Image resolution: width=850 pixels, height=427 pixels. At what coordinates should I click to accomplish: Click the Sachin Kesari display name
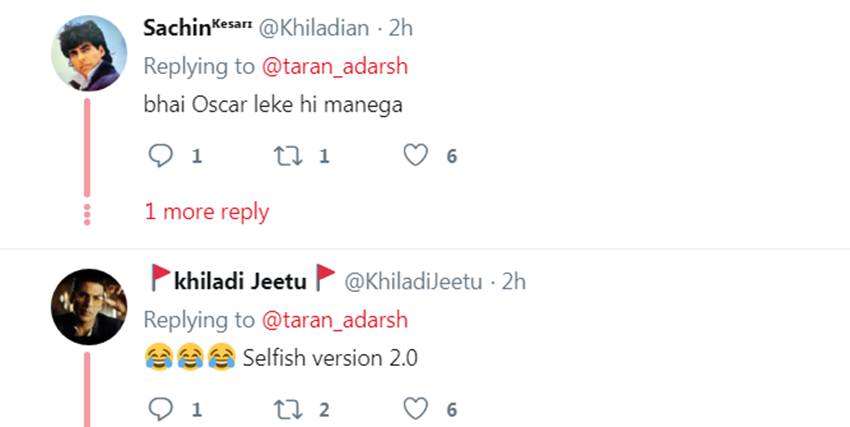pyautogui.click(x=197, y=28)
